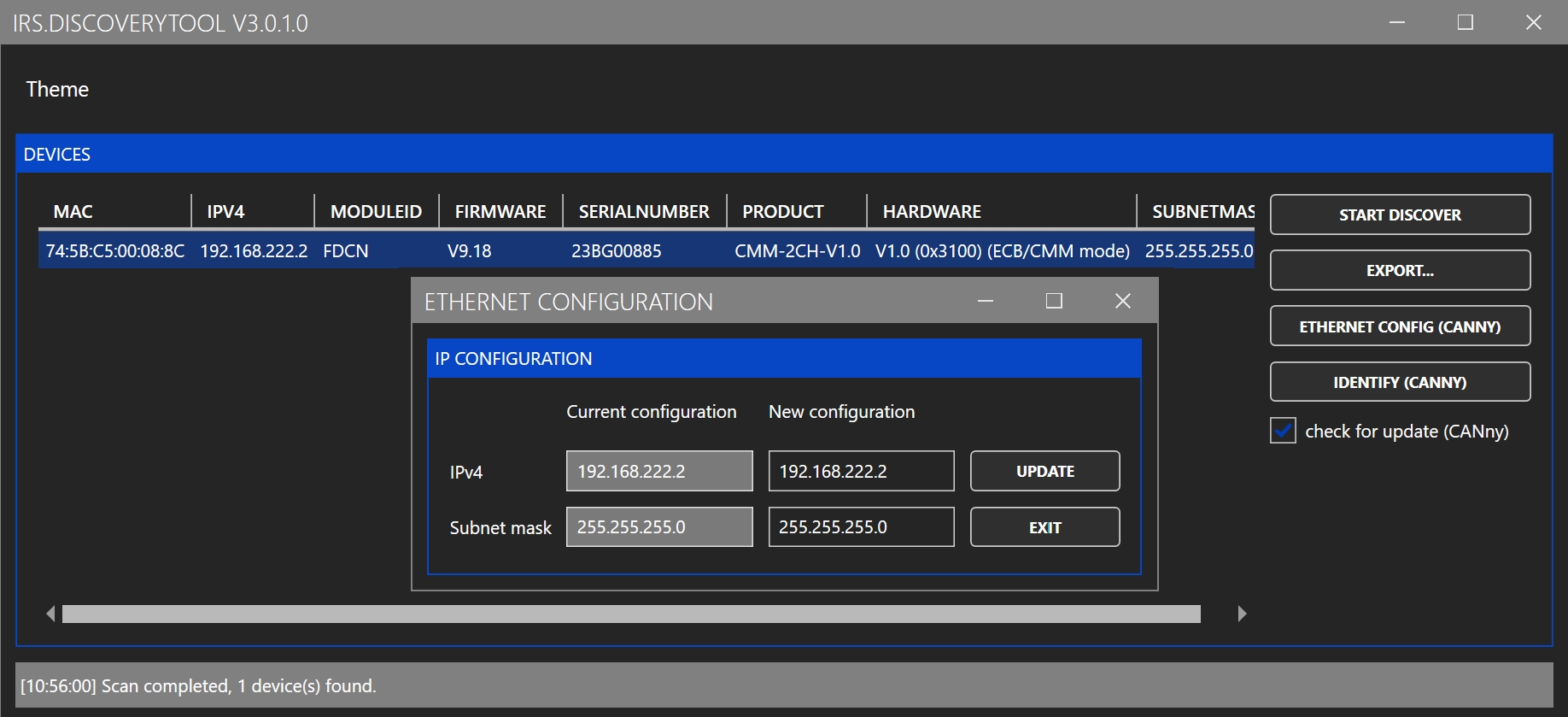Open the Theme menu
The width and height of the screenshot is (1568, 717).
click(57, 90)
